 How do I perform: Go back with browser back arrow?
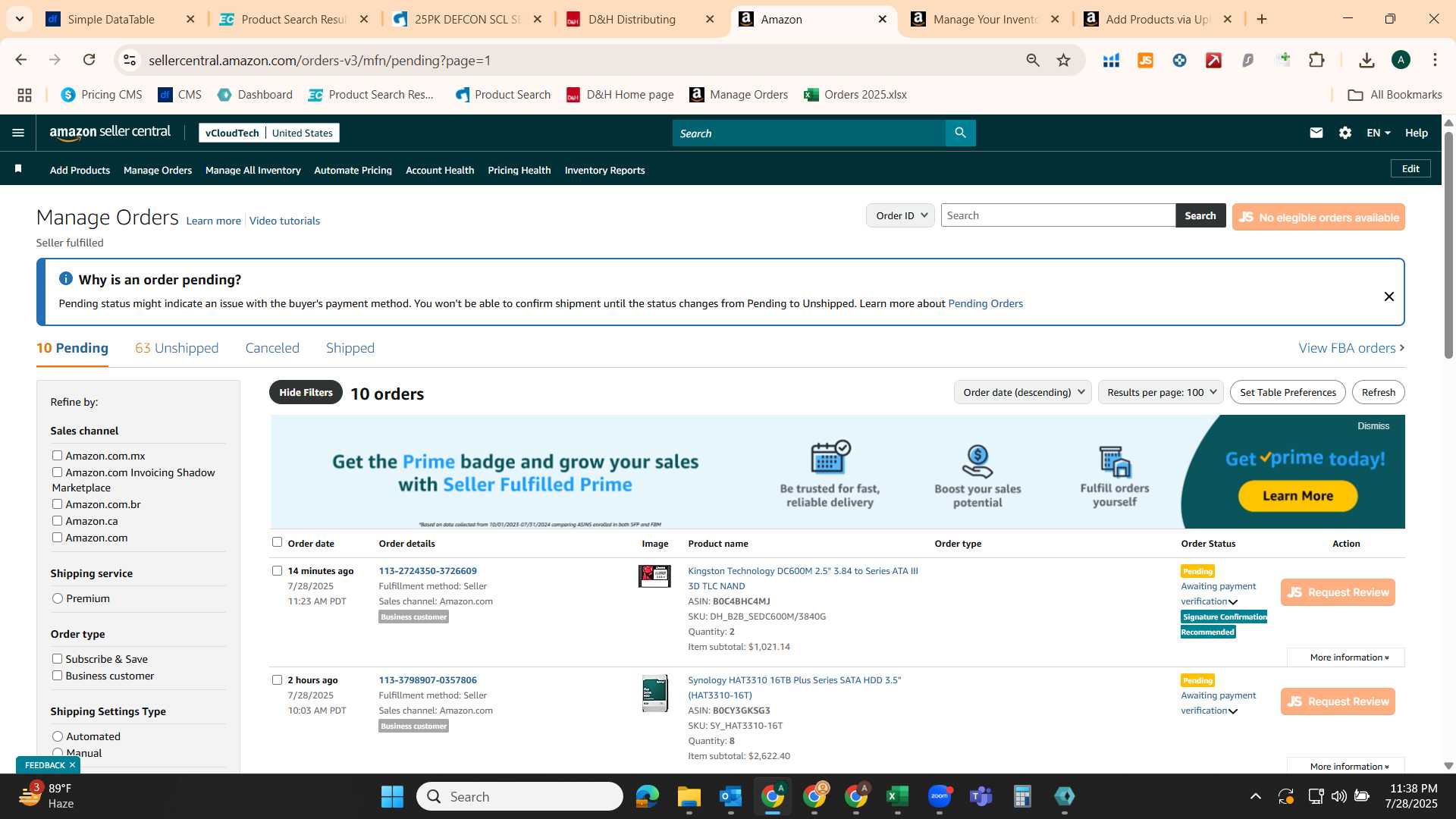pyautogui.click(x=20, y=60)
